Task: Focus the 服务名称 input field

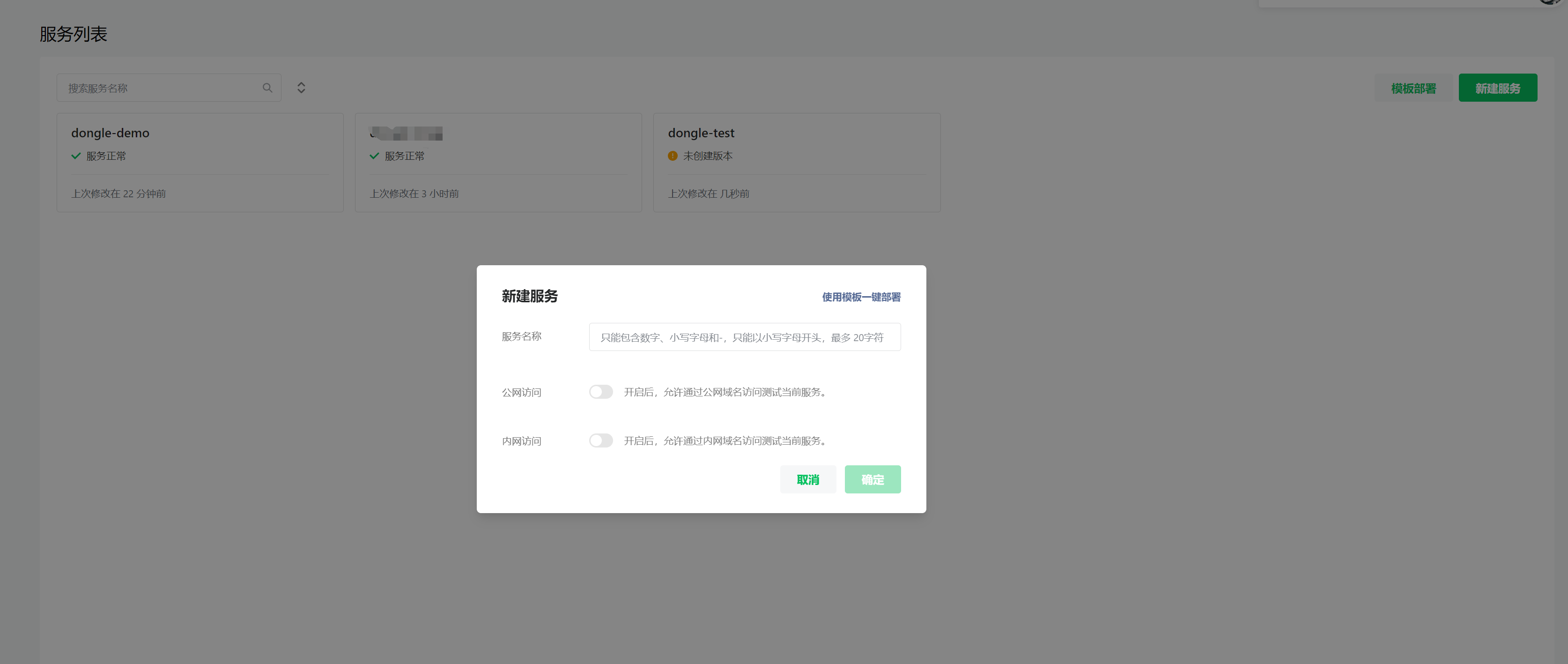Action: tap(745, 337)
